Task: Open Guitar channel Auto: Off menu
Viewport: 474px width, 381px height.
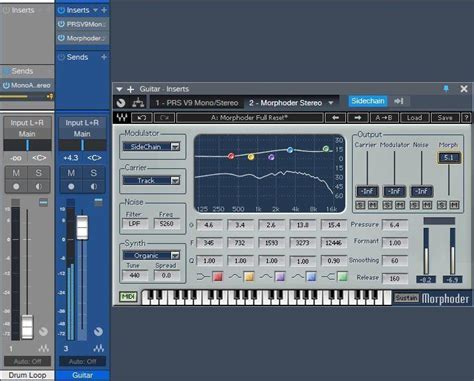Action: pos(82,361)
